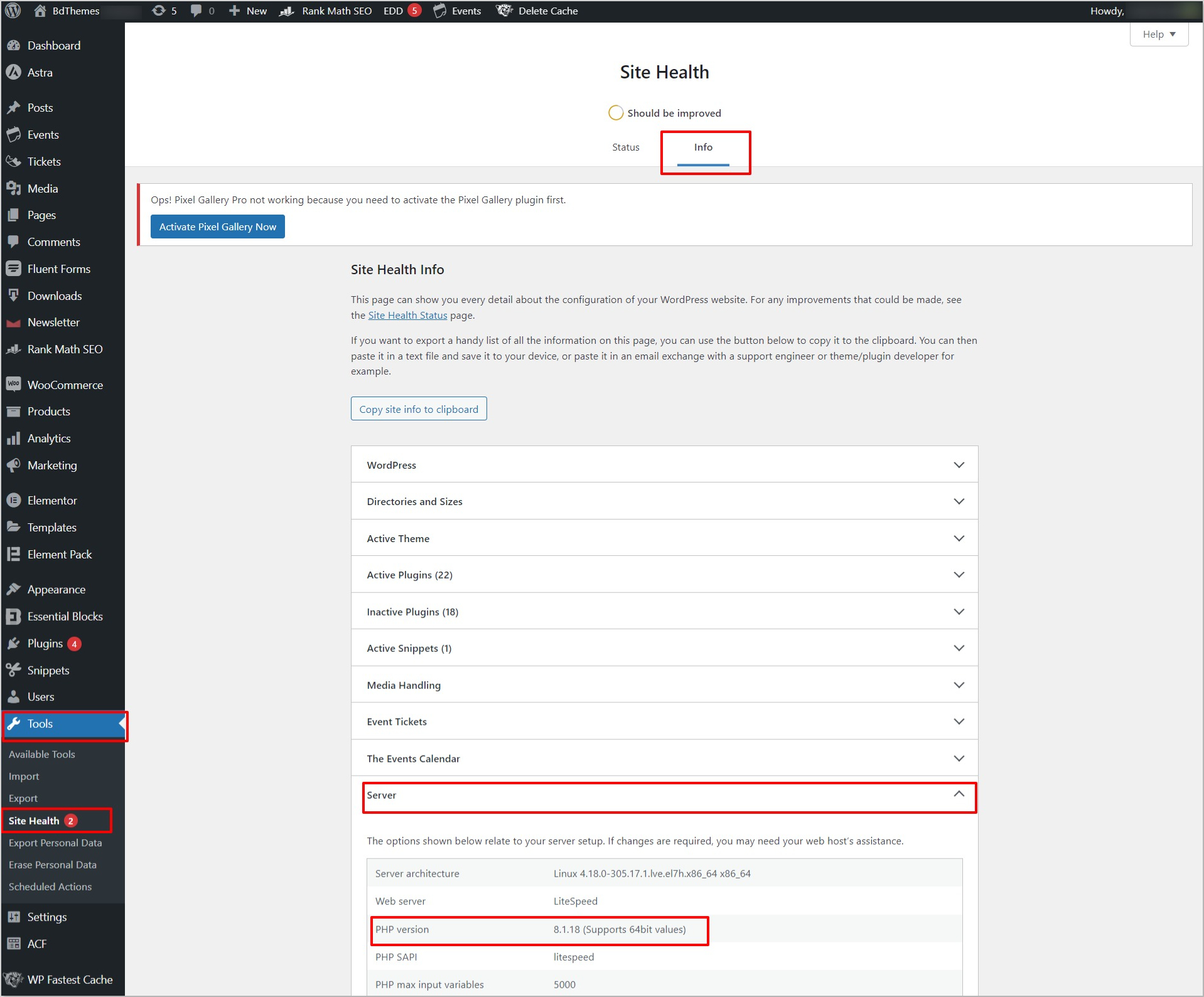Open Elementor from the sidebar icon
Image resolution: width=1204 pixels, height=997 pixels.
click(x=13, y=501)
